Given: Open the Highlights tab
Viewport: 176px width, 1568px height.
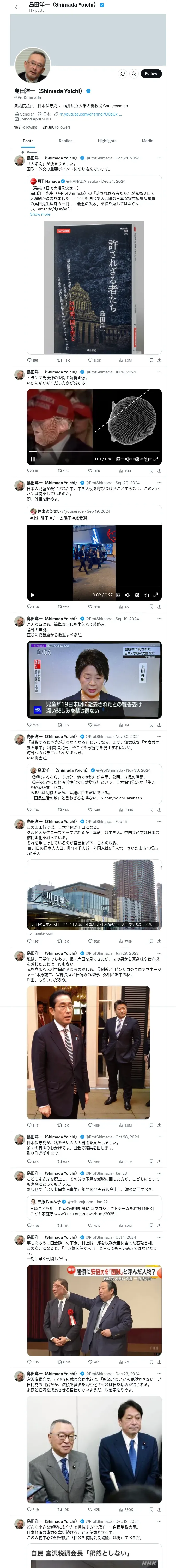Looking at the screenshot, I should (x=107, y=141).
